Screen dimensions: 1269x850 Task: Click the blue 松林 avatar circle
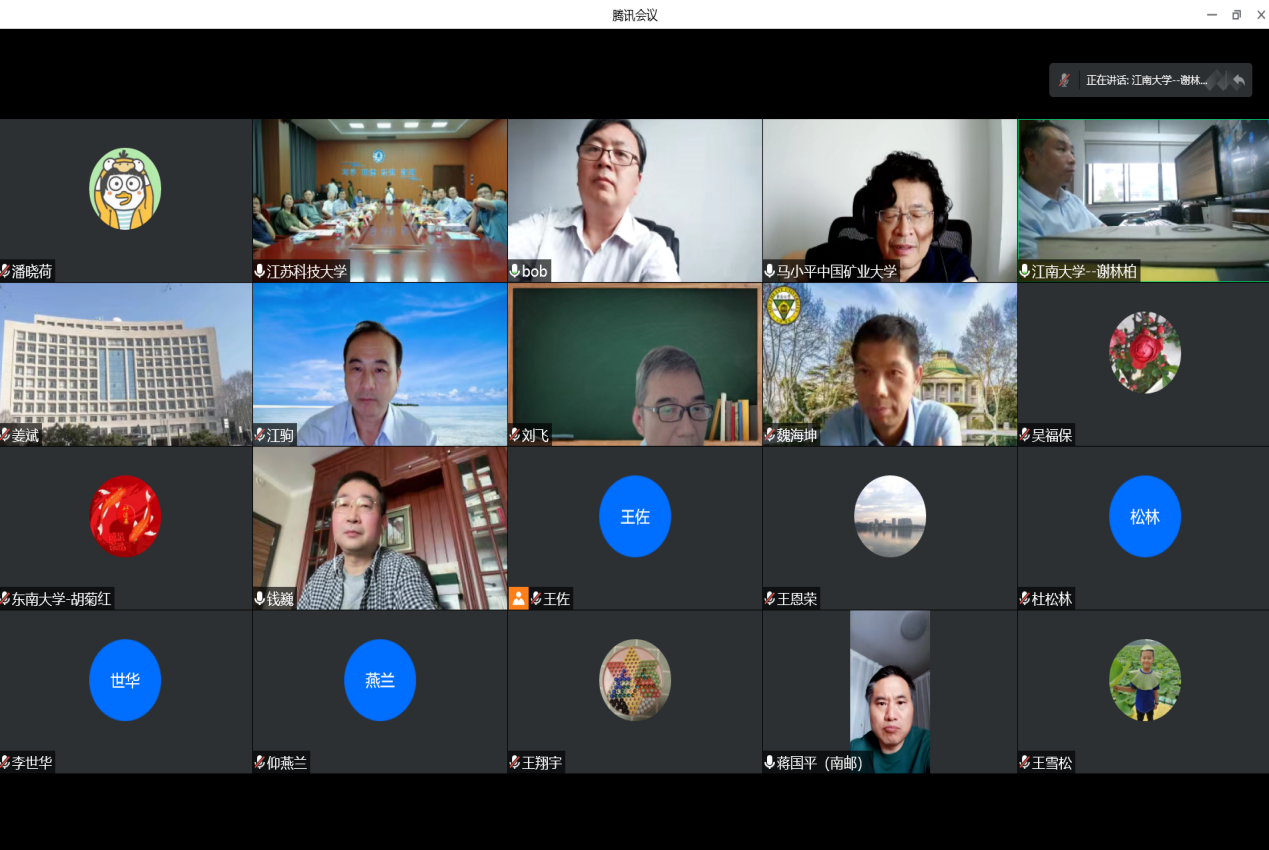coord(1144,517)
